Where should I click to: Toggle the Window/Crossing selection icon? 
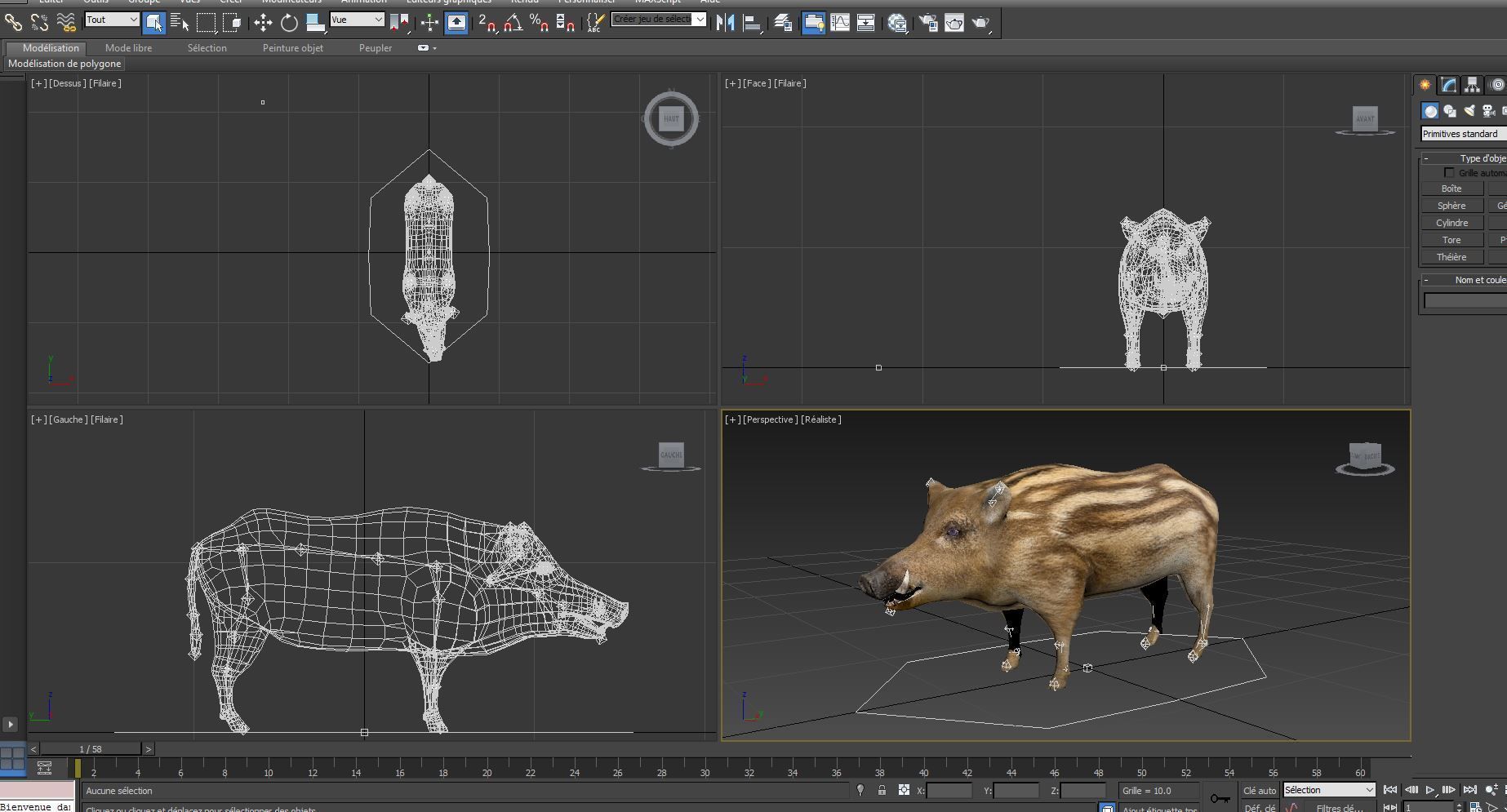click(x=232, y=23)
